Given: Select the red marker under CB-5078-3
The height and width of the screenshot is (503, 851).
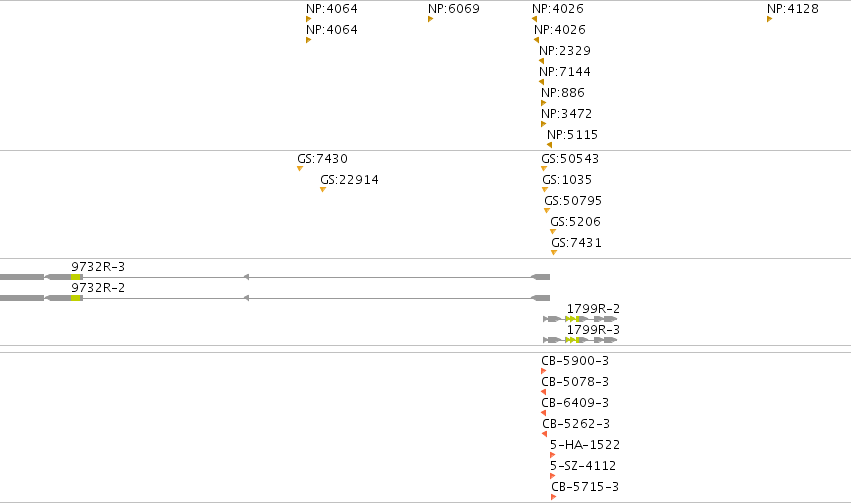Looking at the screenshot, I should tap(543, 392).
